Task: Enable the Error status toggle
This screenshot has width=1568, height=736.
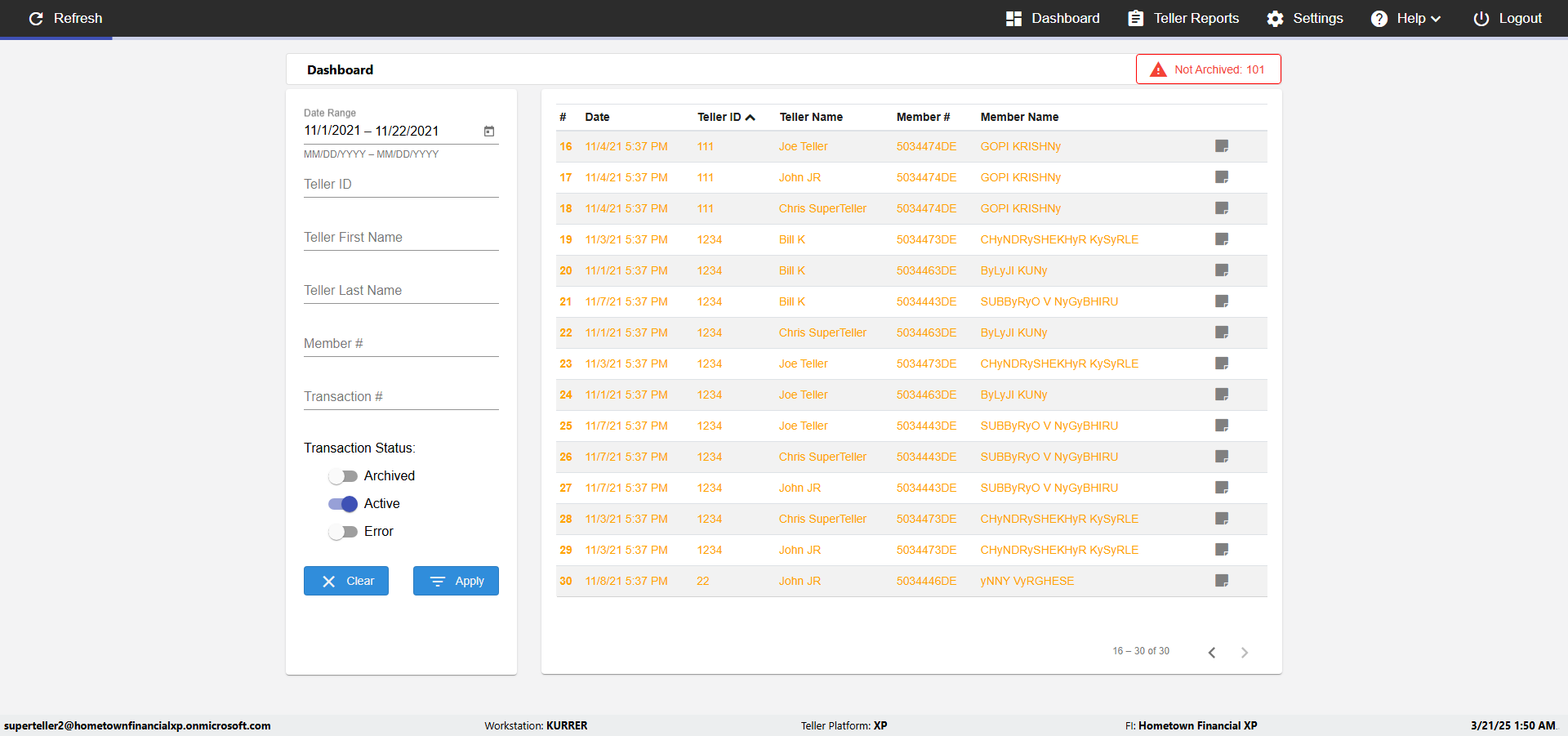Action: point(343,532)
